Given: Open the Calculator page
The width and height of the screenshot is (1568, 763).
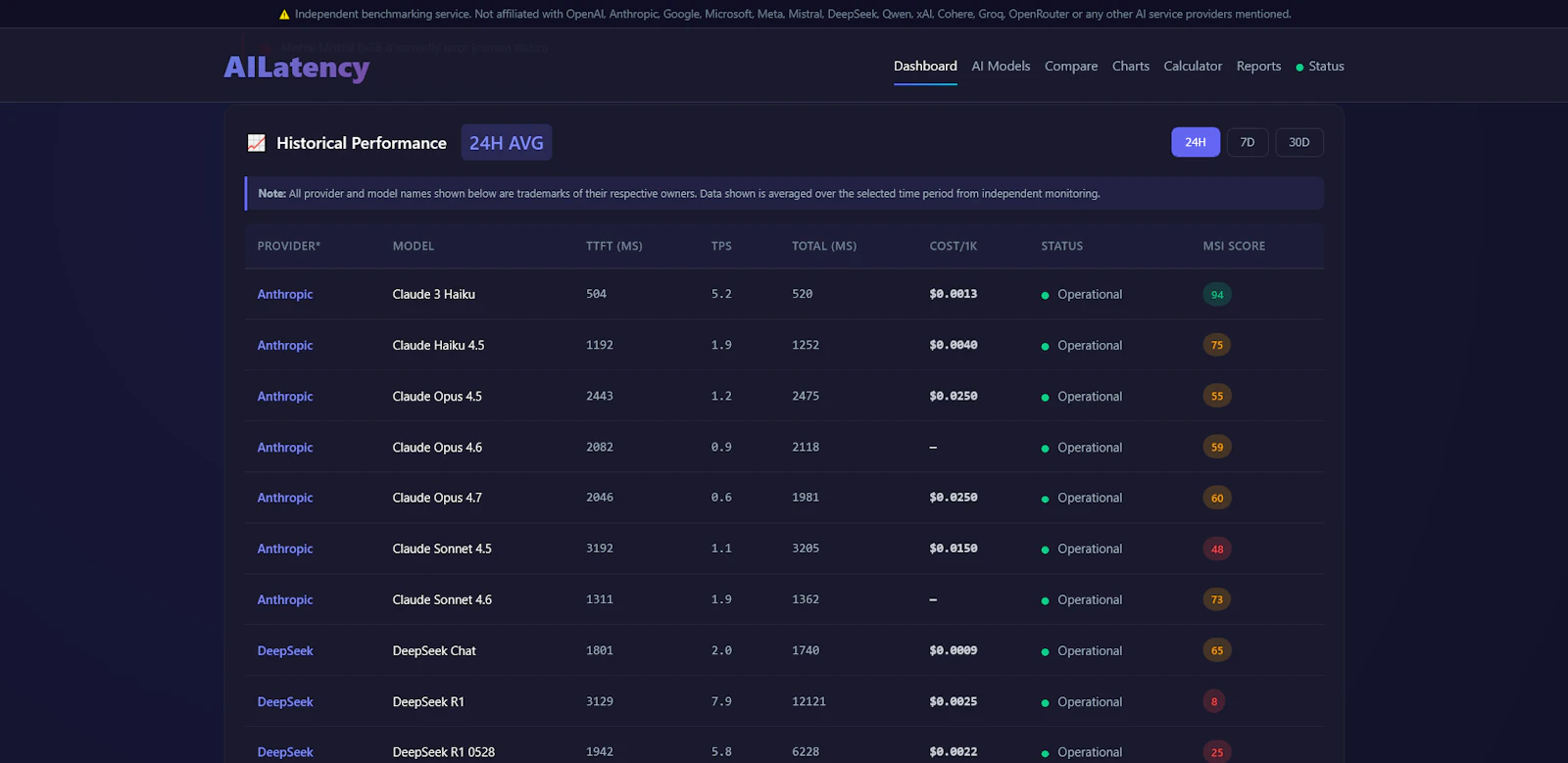Looking at the screenshot, I should pos(1193,66).
